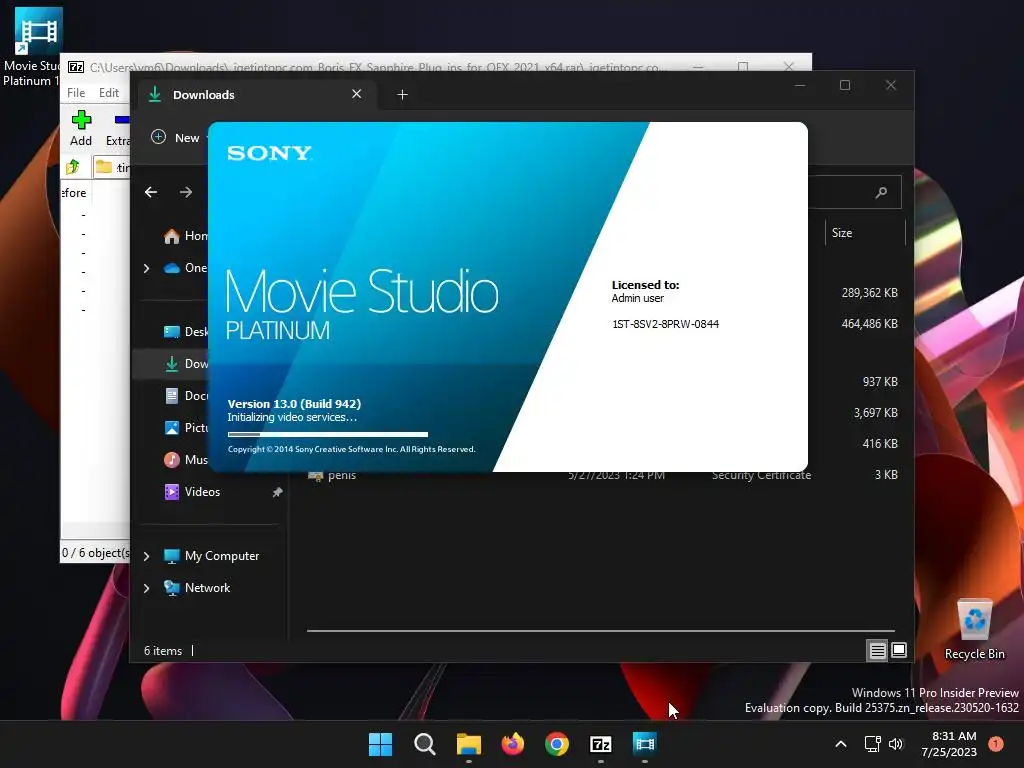This screenshot has width=1024, height=768.
Task: Switch to 7-Zip taskbar icon
Action: point(601,744)
